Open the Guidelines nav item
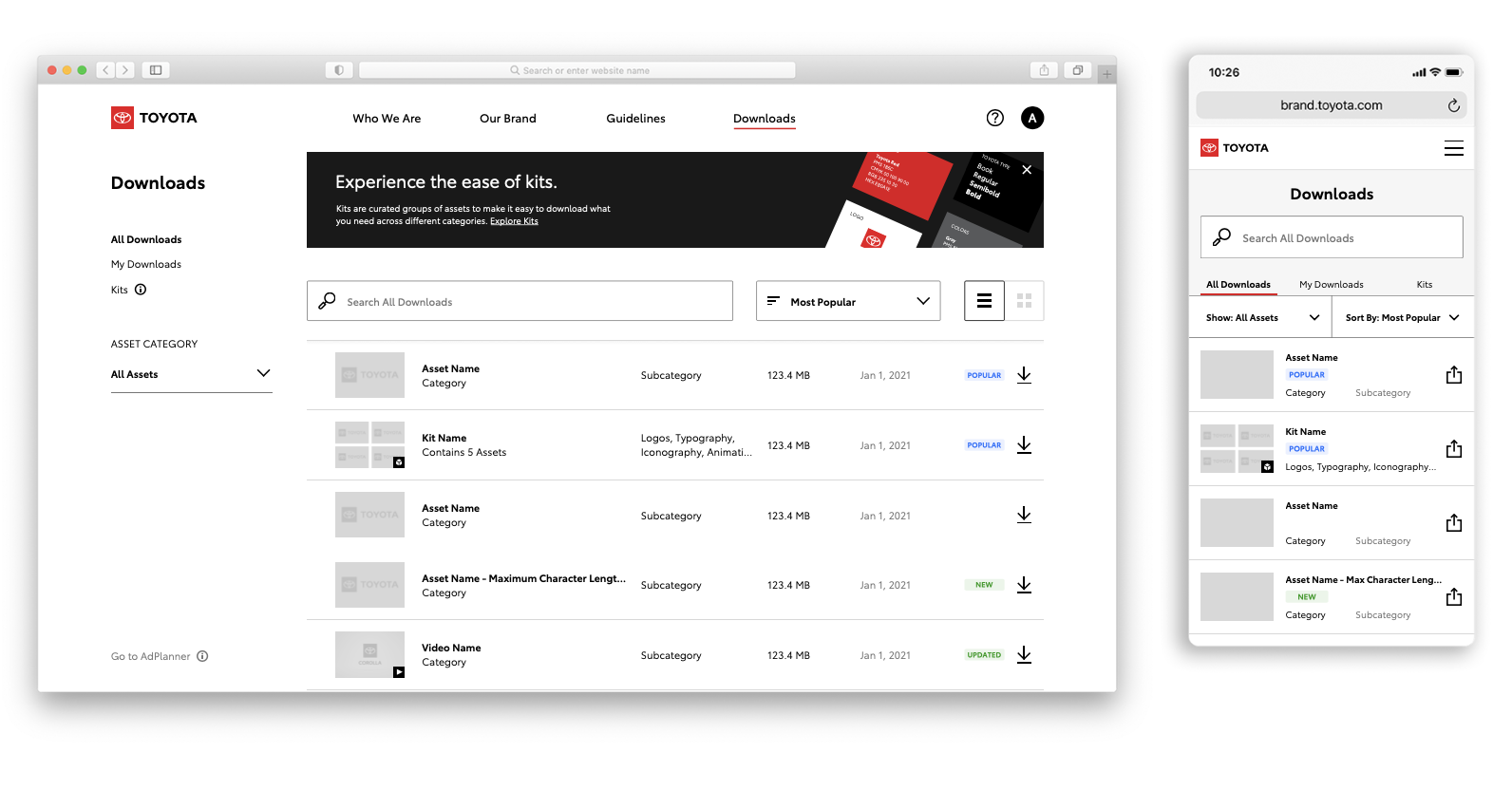1512x809 pixels. (x=635, y=119)
